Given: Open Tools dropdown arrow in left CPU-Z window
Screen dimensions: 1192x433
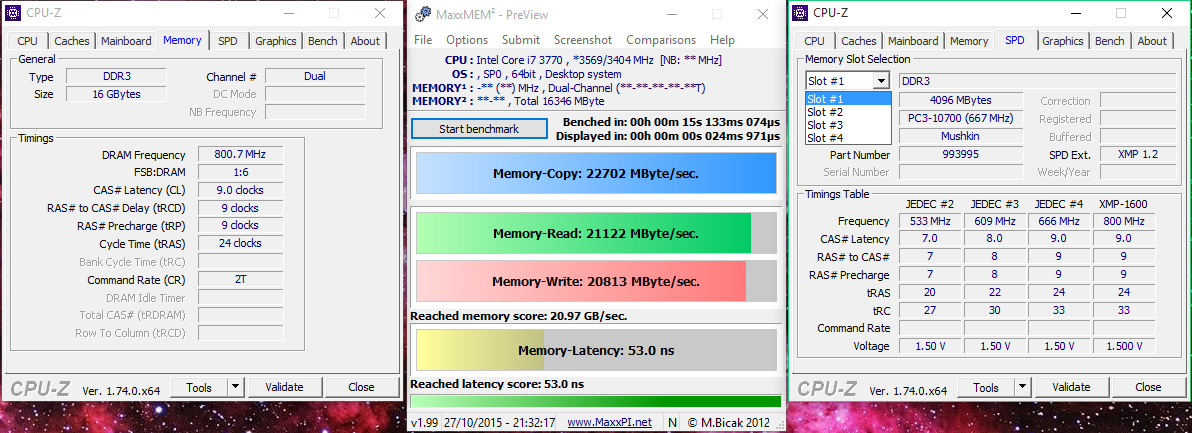Looking at the screenshot, I should 236,387.
